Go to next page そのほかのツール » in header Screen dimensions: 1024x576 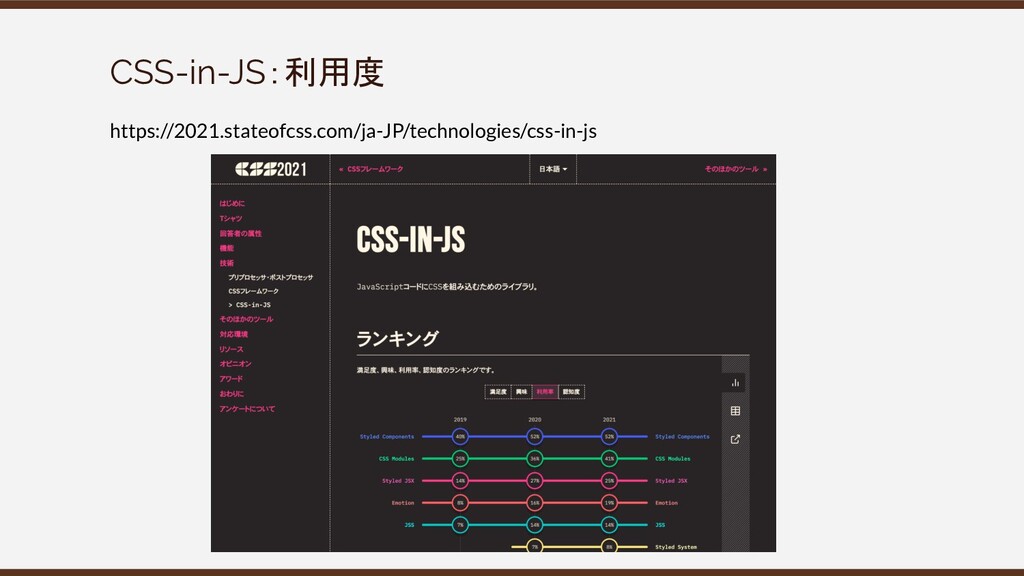click(735, 169)
